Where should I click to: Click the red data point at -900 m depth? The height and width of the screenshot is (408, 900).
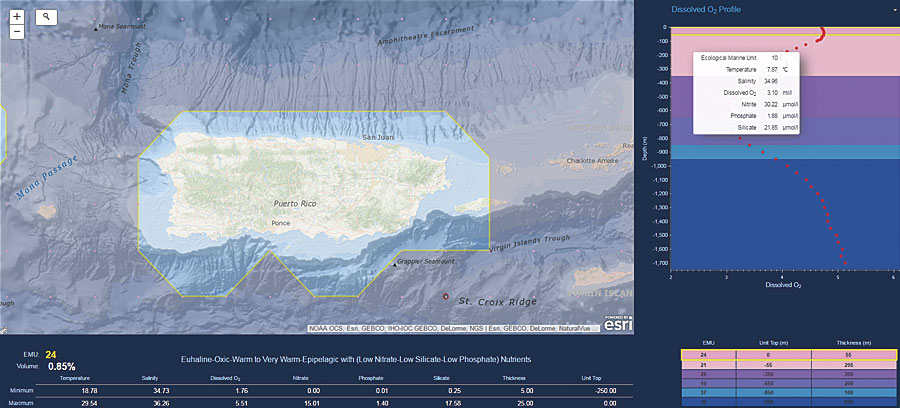(762, 152)
